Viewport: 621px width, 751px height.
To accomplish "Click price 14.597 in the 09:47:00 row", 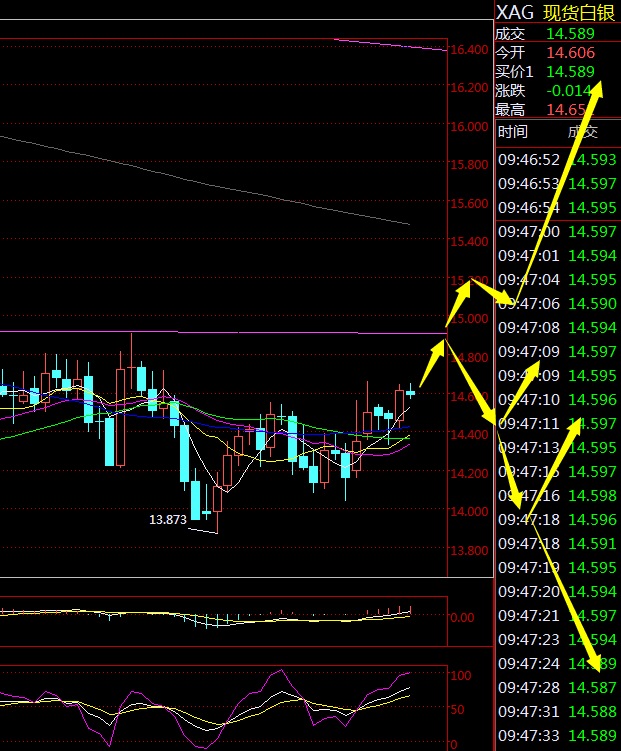I will pyautogui.click(x=592, y=232).
